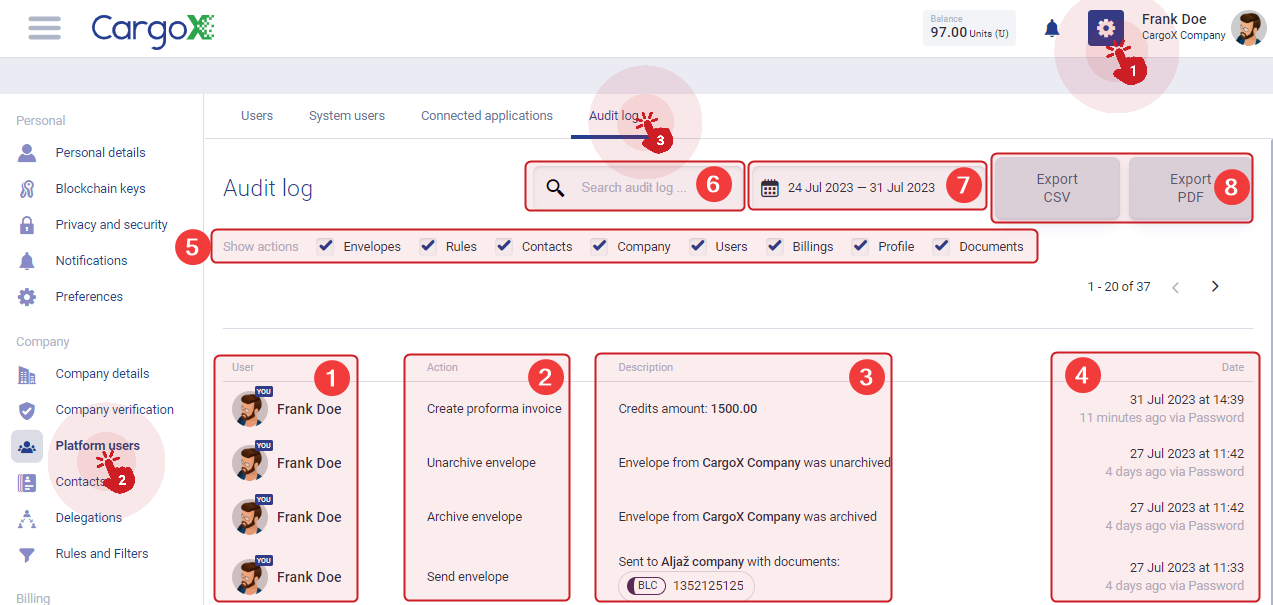Click the Blockchain keys icon

click(x=27, y=188)
